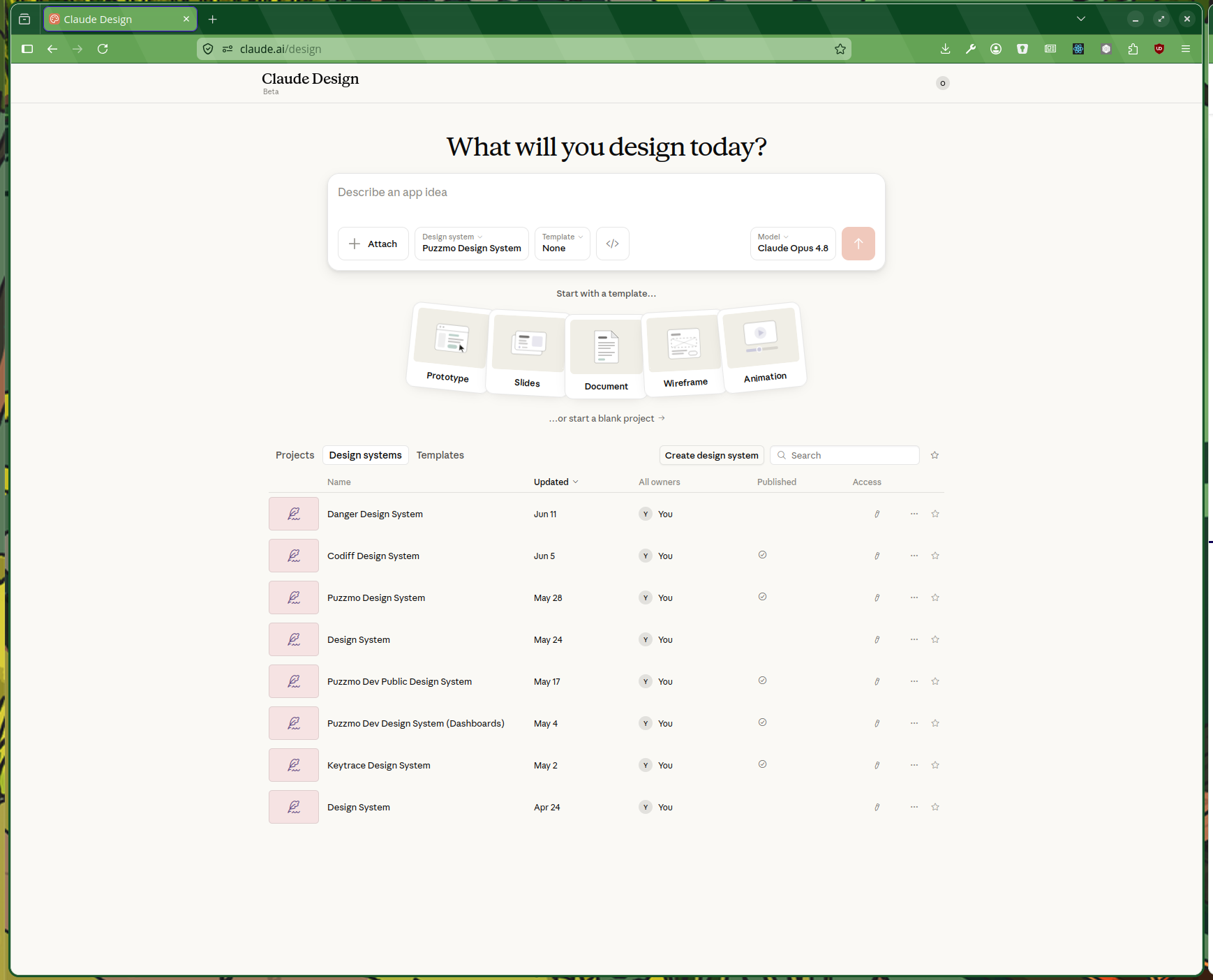
Task: Click the Describe an app idea prompt field
Action: tap(606, 193)
